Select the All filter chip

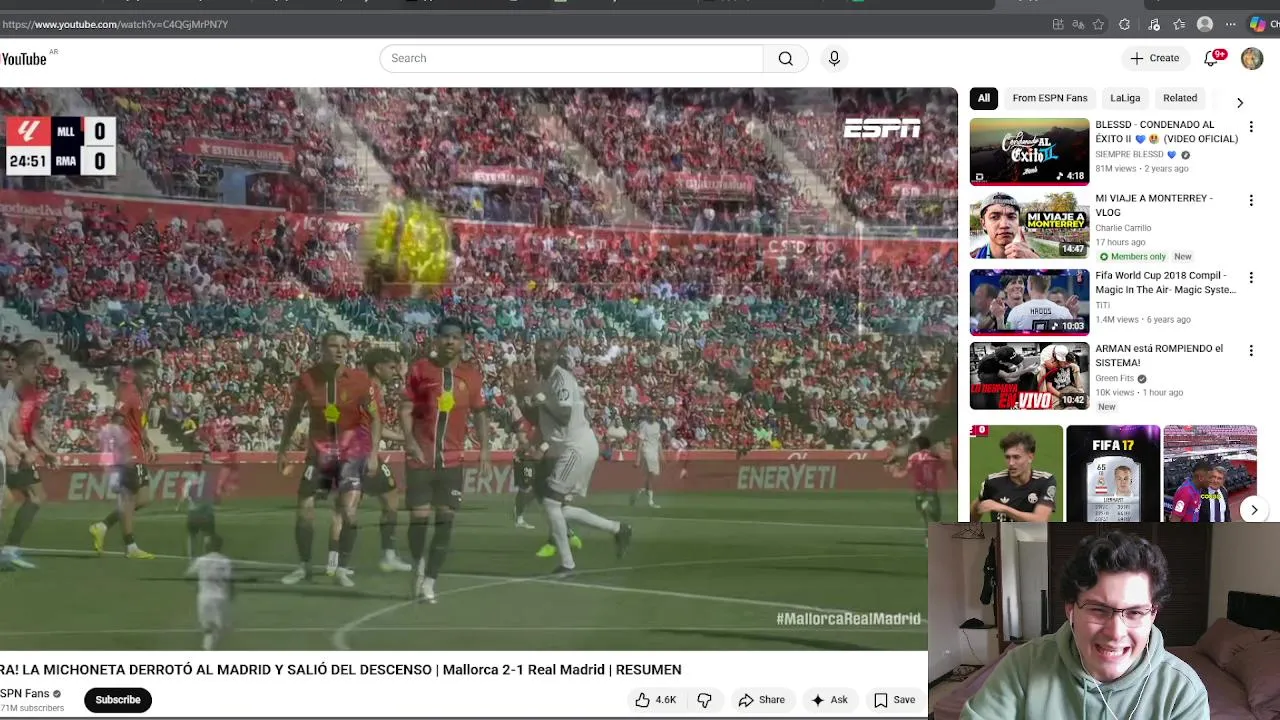click(984, 98)
